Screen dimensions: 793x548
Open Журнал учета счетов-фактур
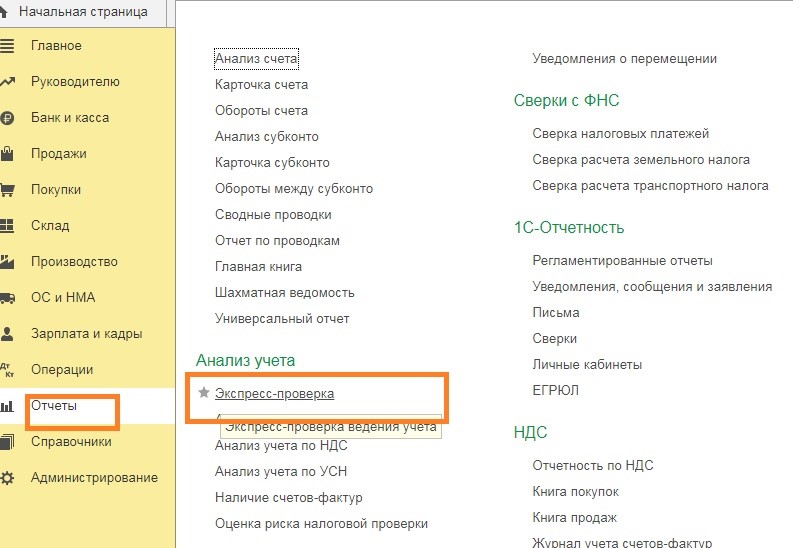pyautogui.click(x=622, y=543)
